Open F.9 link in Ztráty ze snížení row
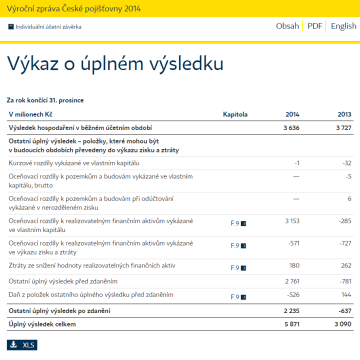The height and width of the screenshot is (360, 360). click(238, 268)
